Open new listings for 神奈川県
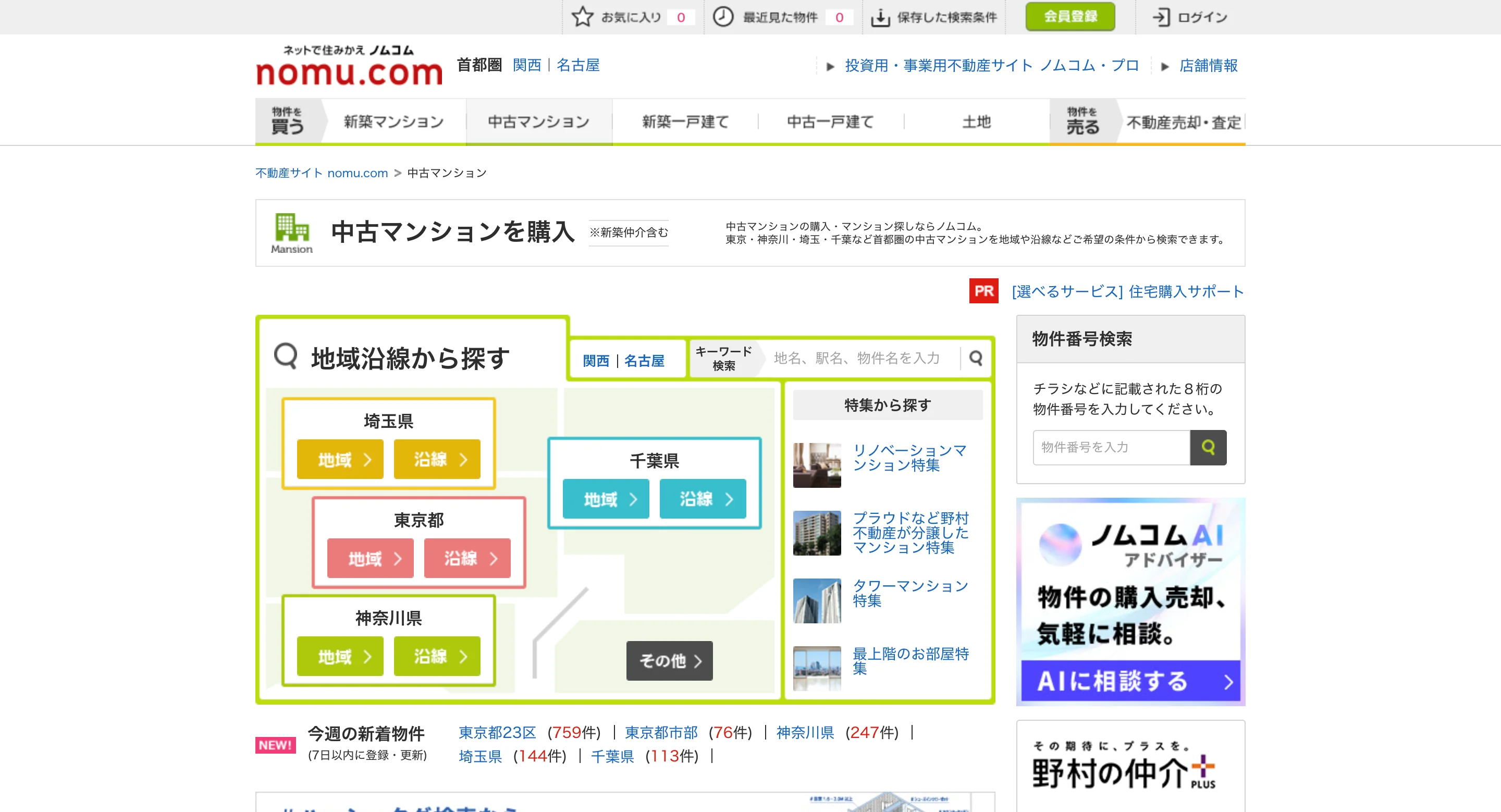Viewport: 1501px width, 812px height. 805,733
